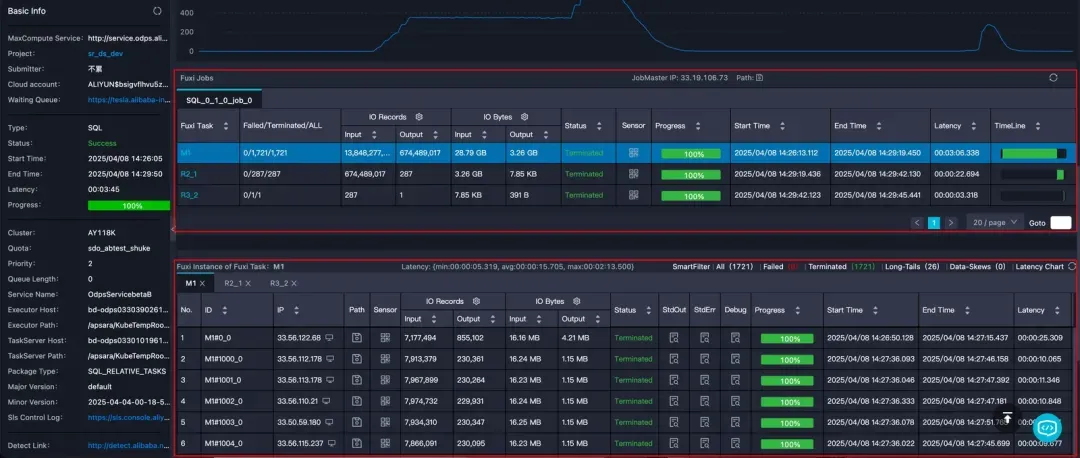Sort Fuxi Jobs by Status column
Image resolution: width=1080 pixels, height=458 pixels.
click(x=599, y=126)
